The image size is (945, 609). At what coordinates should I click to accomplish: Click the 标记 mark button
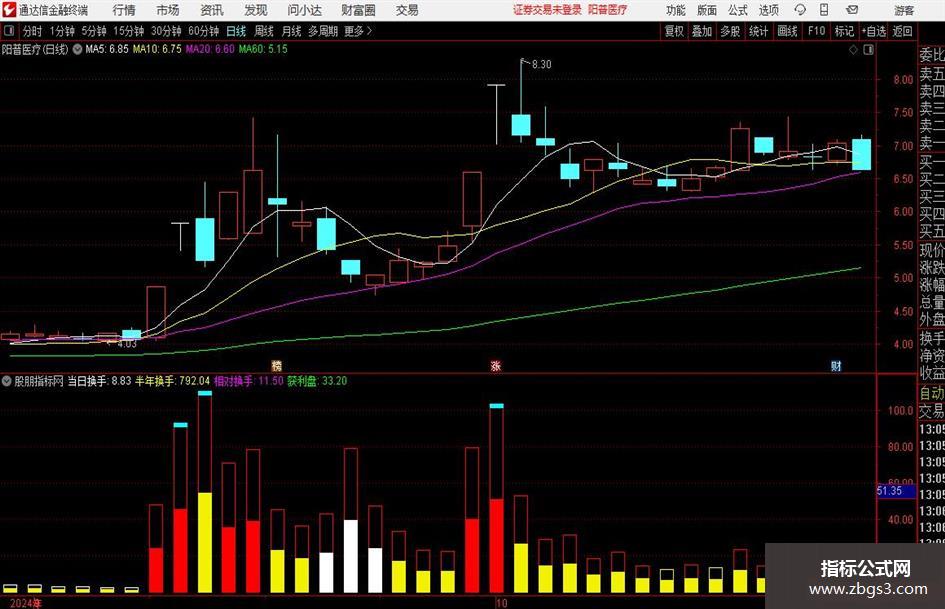(x=844, y=31)
